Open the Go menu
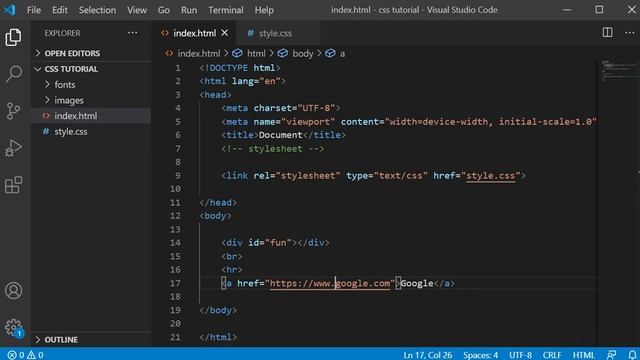 (x=164, y=10)
